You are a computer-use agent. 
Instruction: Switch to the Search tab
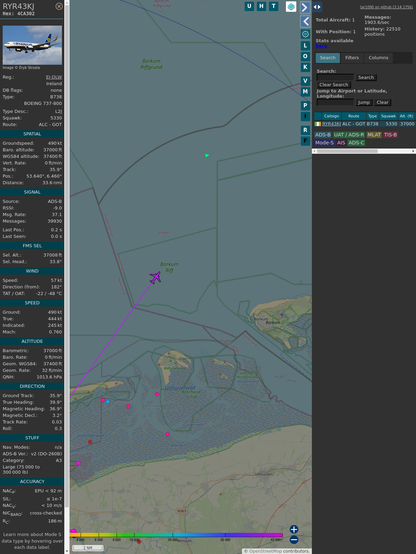(x=328, y=58)
